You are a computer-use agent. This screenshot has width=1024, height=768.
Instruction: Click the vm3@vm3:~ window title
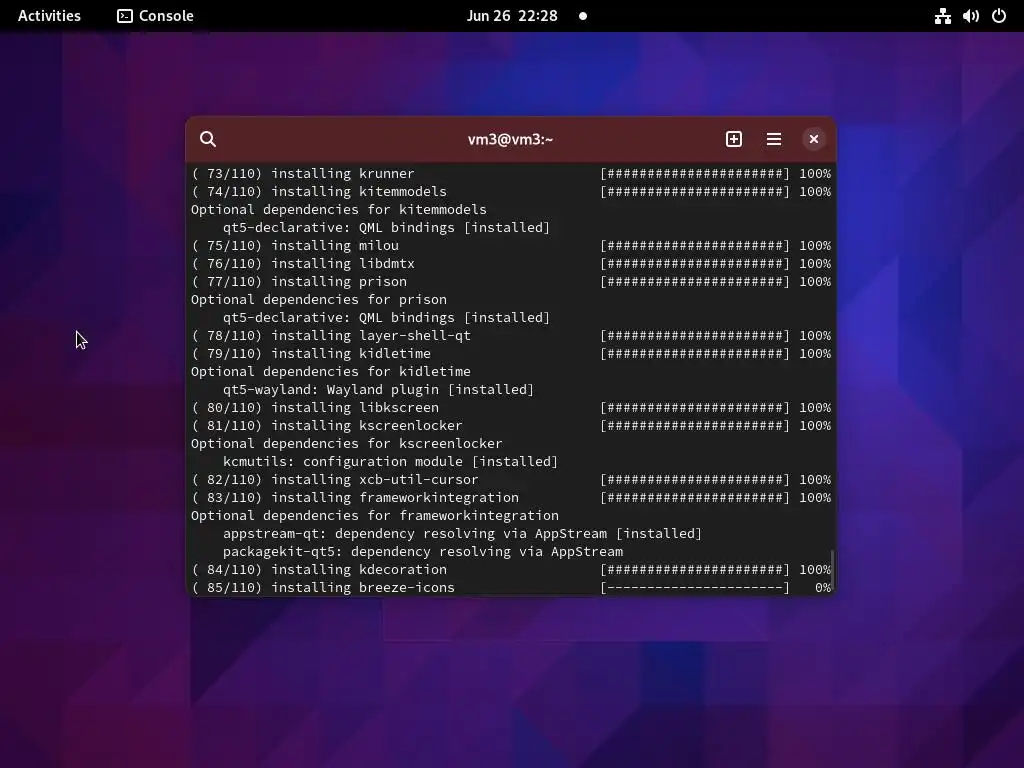click(x=511, y=139)
